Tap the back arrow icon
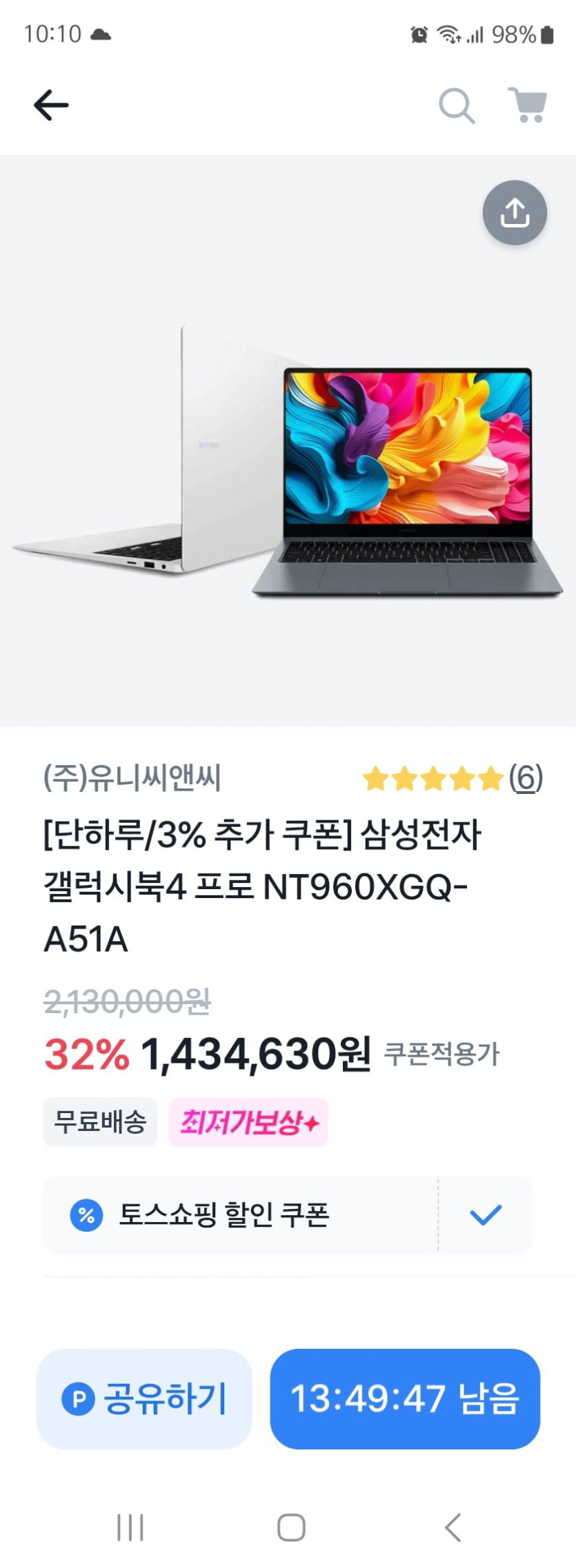Image resolution: width=576 pixels, height=1568 pixels. (x=51, y=105)
